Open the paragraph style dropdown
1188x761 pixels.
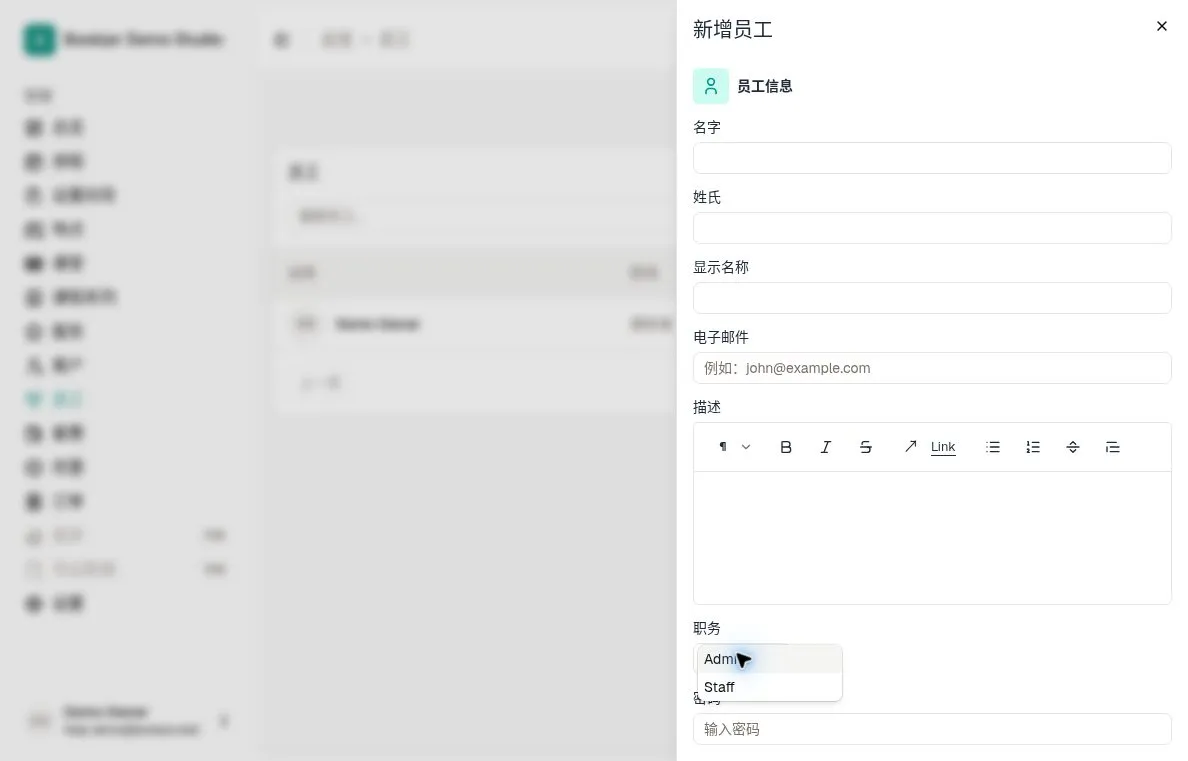[x=734, y=447]
